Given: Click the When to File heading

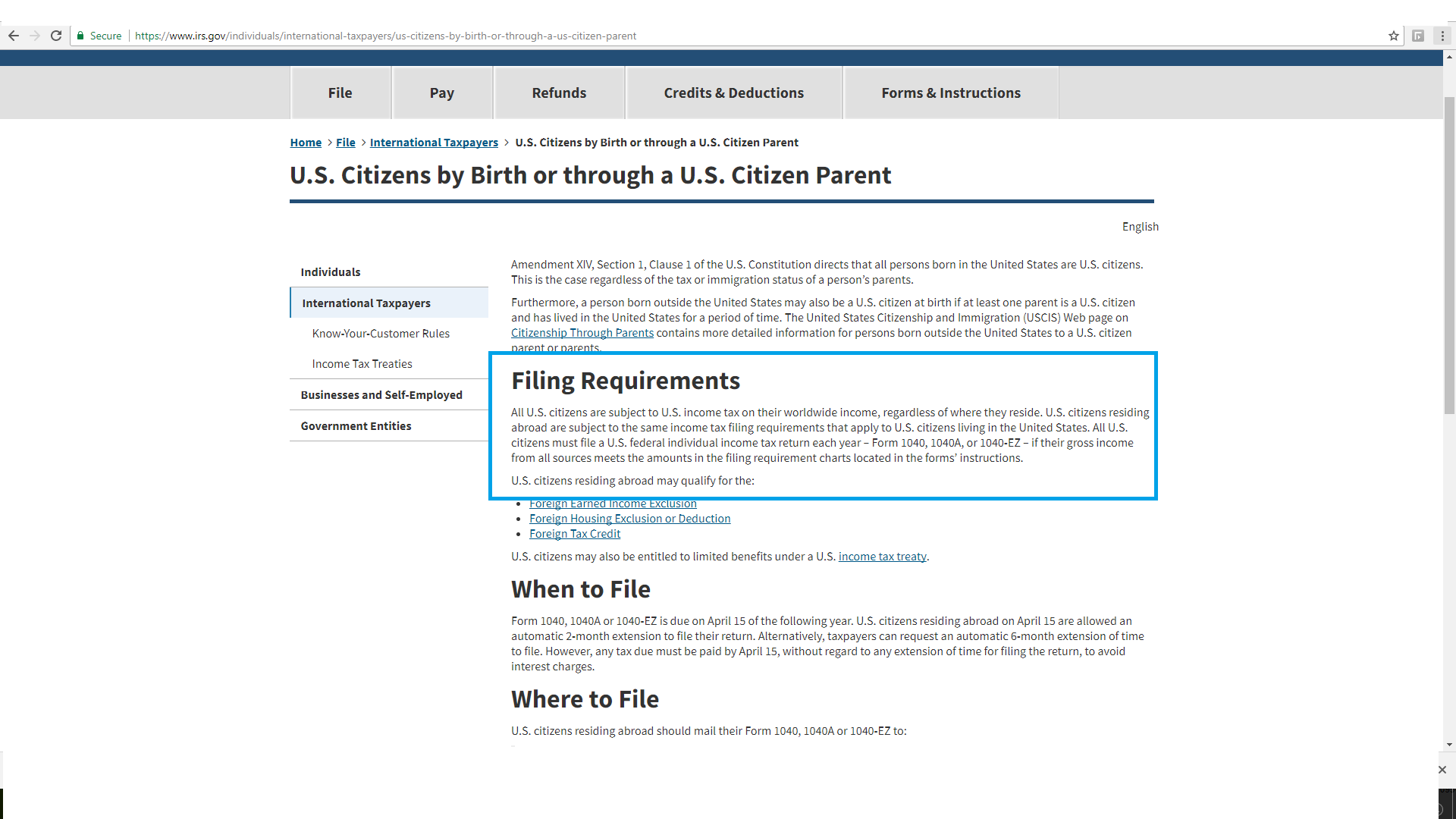Looking at the screenshot, I should coord(580,589).
